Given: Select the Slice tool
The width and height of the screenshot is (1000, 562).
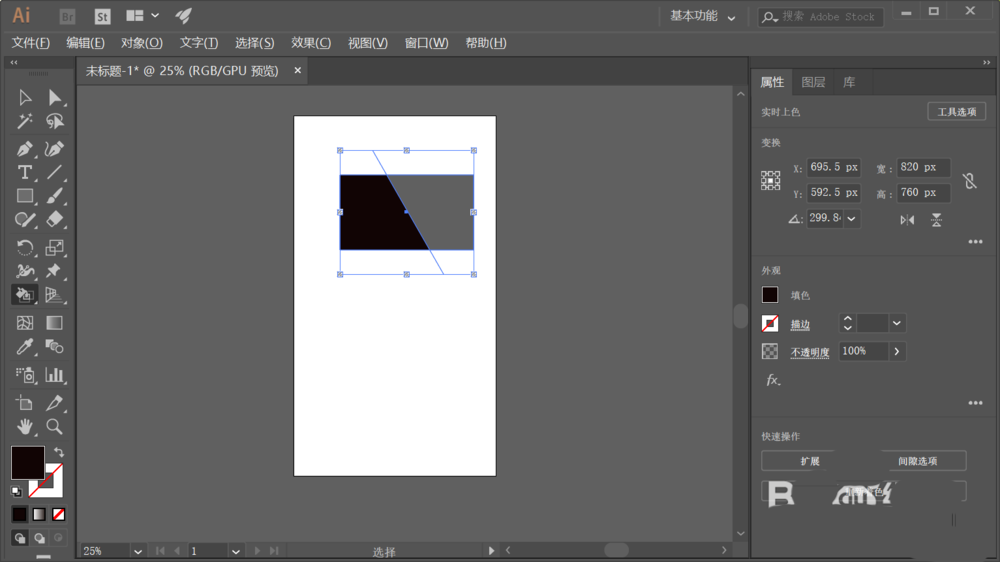Looking at the screenshot, I should pos(54,403).
